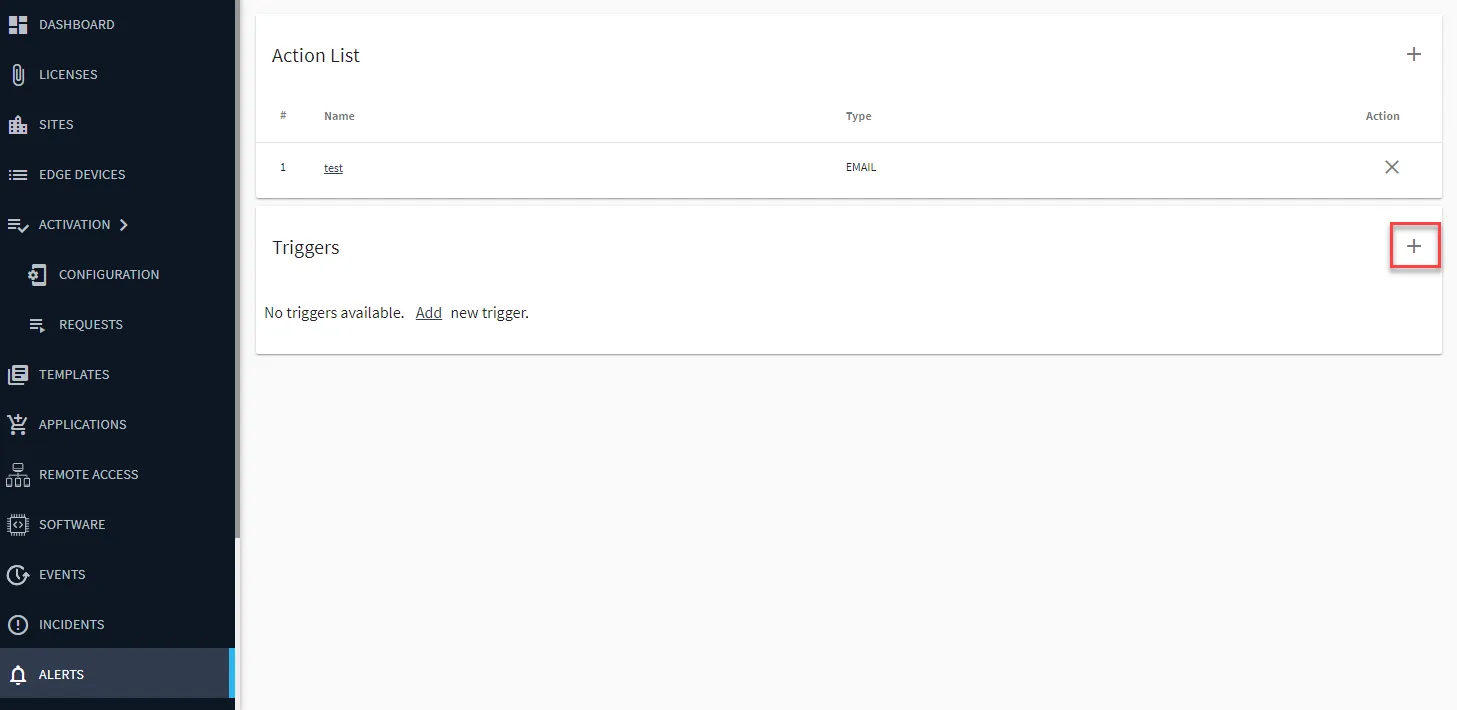Open the Incidents page
This screenshot has width=1457, height=710.
pos(72,624)
